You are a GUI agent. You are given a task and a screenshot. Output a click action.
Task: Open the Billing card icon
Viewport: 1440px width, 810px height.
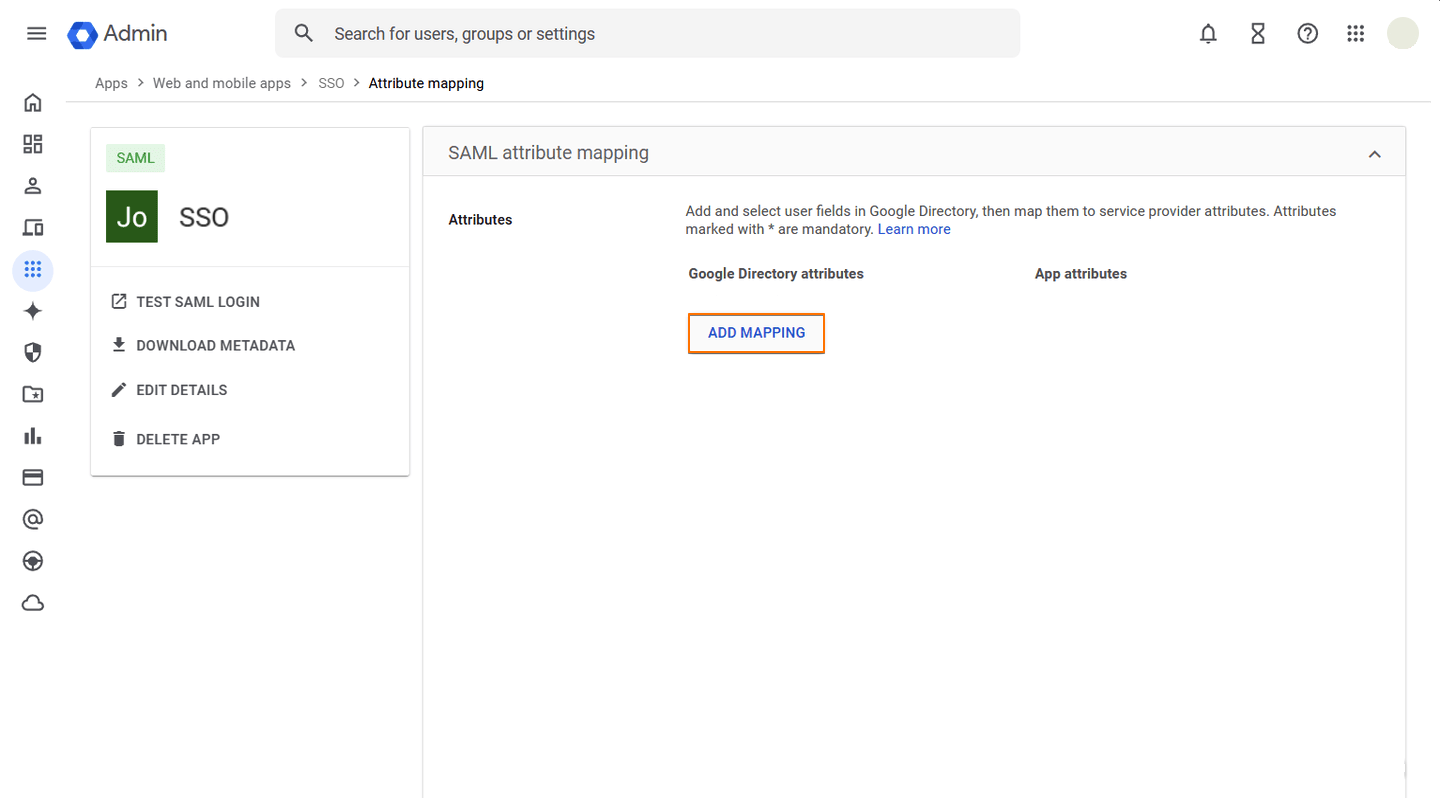(x=32, y=477)
